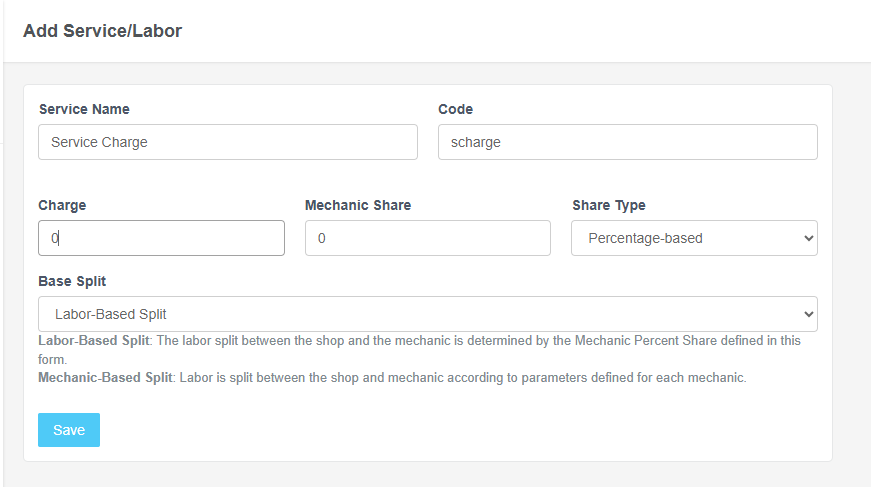Click the Charge label text
871x487 pixels.
pos(62,205)
